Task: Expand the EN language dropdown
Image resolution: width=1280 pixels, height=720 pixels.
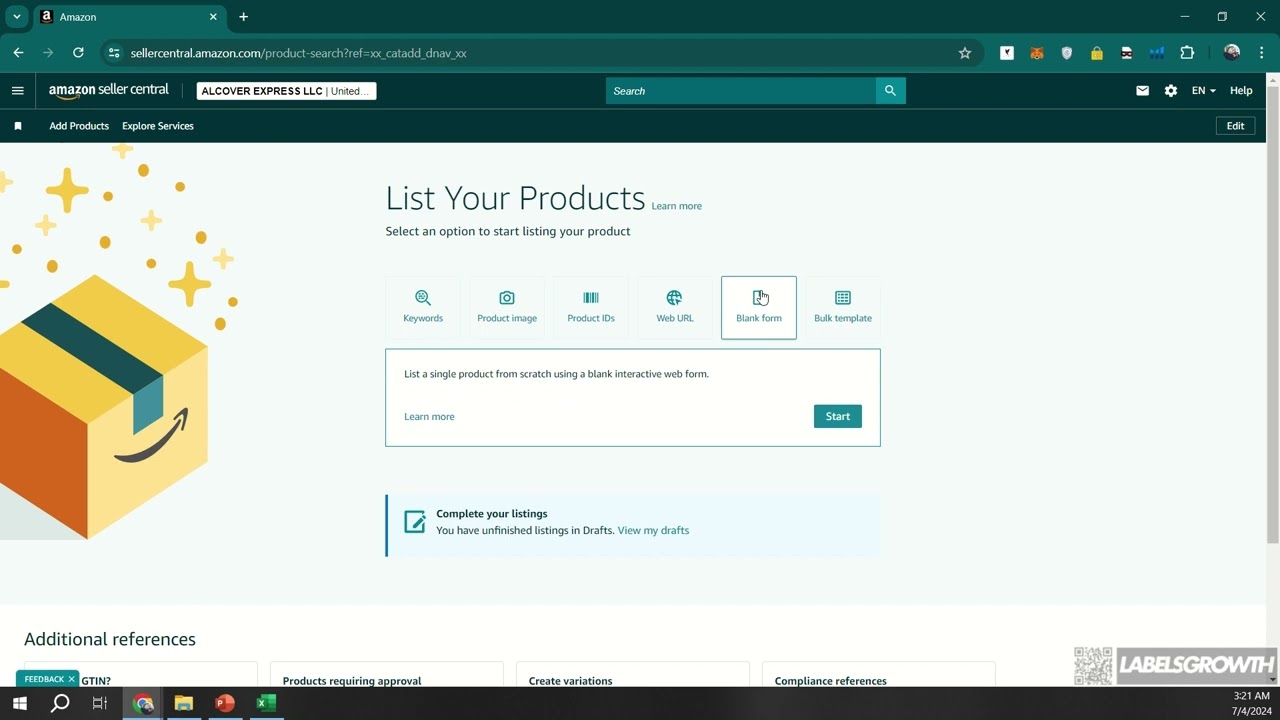Action: point(1203,91)
